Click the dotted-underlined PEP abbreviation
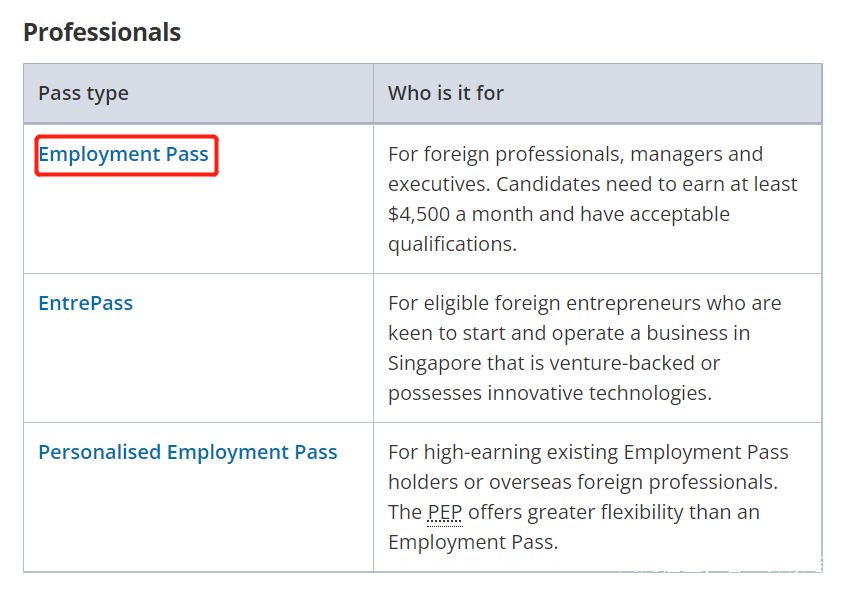Image resolution: width=842 pixels, height=589 pixels. [444, 512]
